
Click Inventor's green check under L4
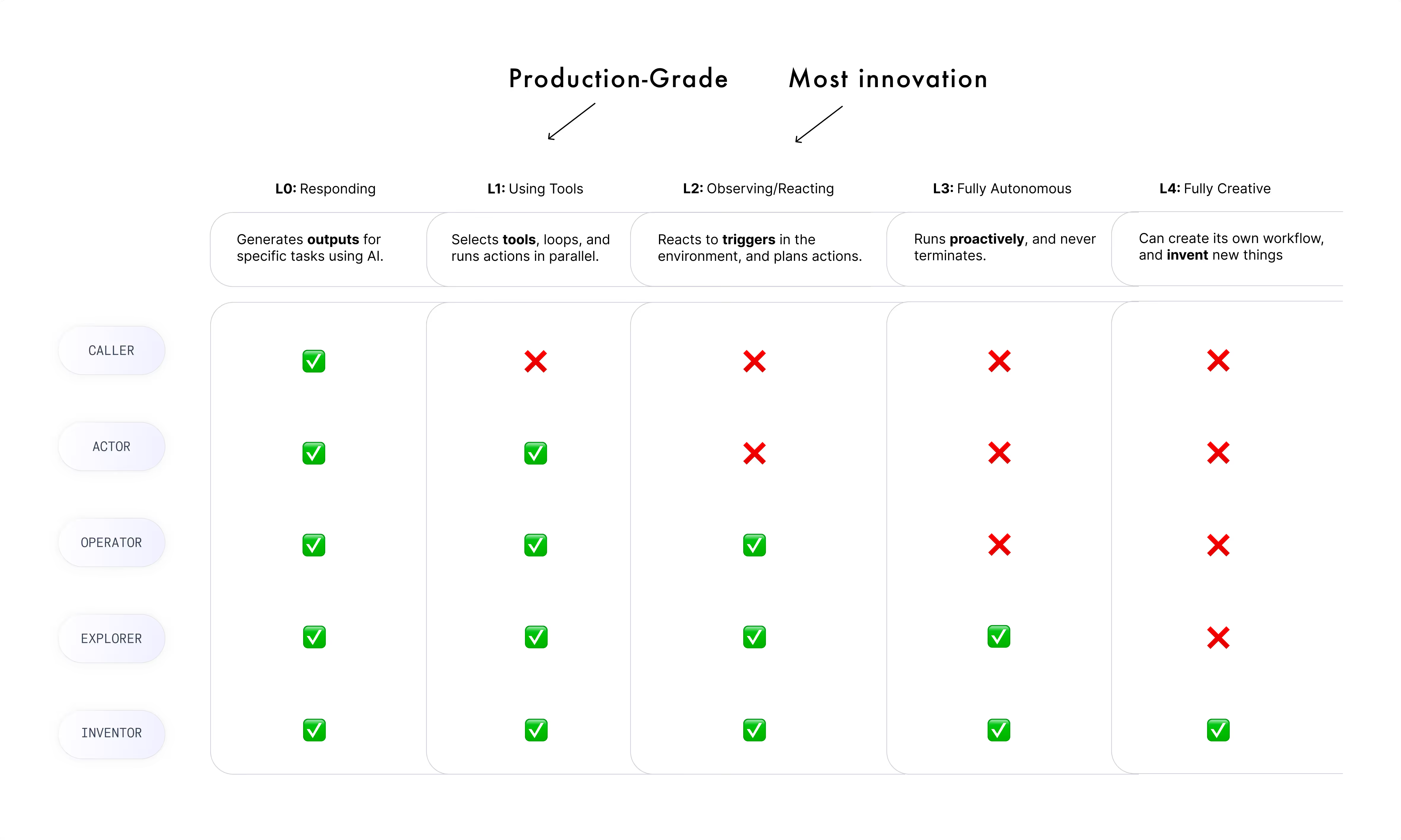pos(1218,730)
